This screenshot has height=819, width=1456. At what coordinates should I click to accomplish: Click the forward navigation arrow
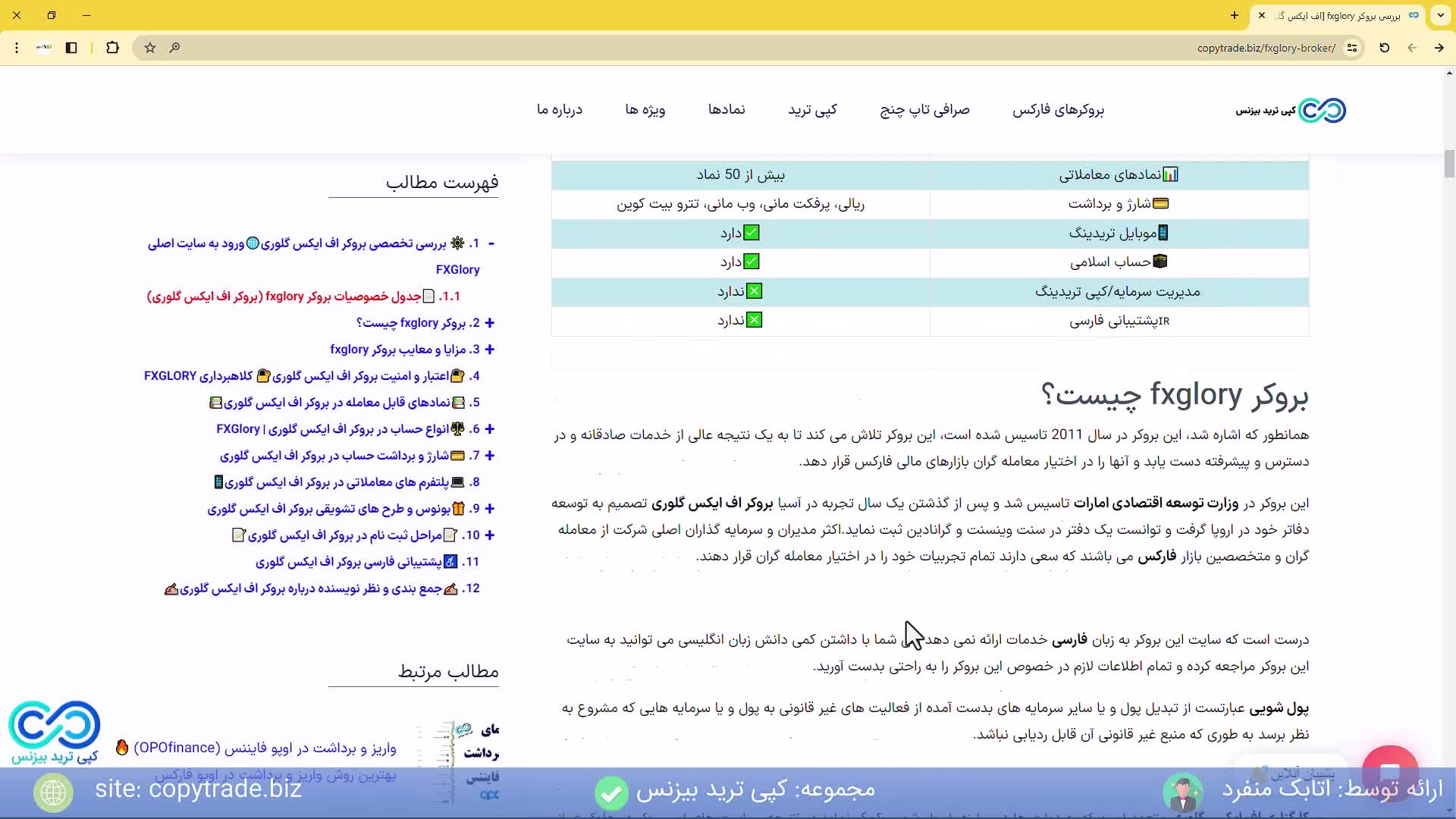pos(1438,48)
